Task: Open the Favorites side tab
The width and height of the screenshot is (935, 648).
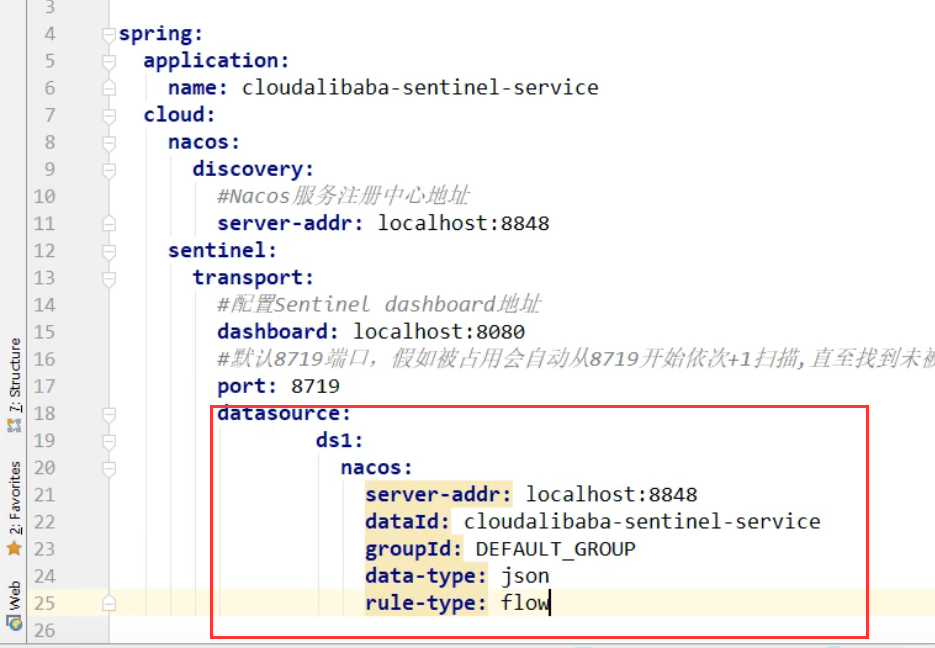Action: pos(14,498)
